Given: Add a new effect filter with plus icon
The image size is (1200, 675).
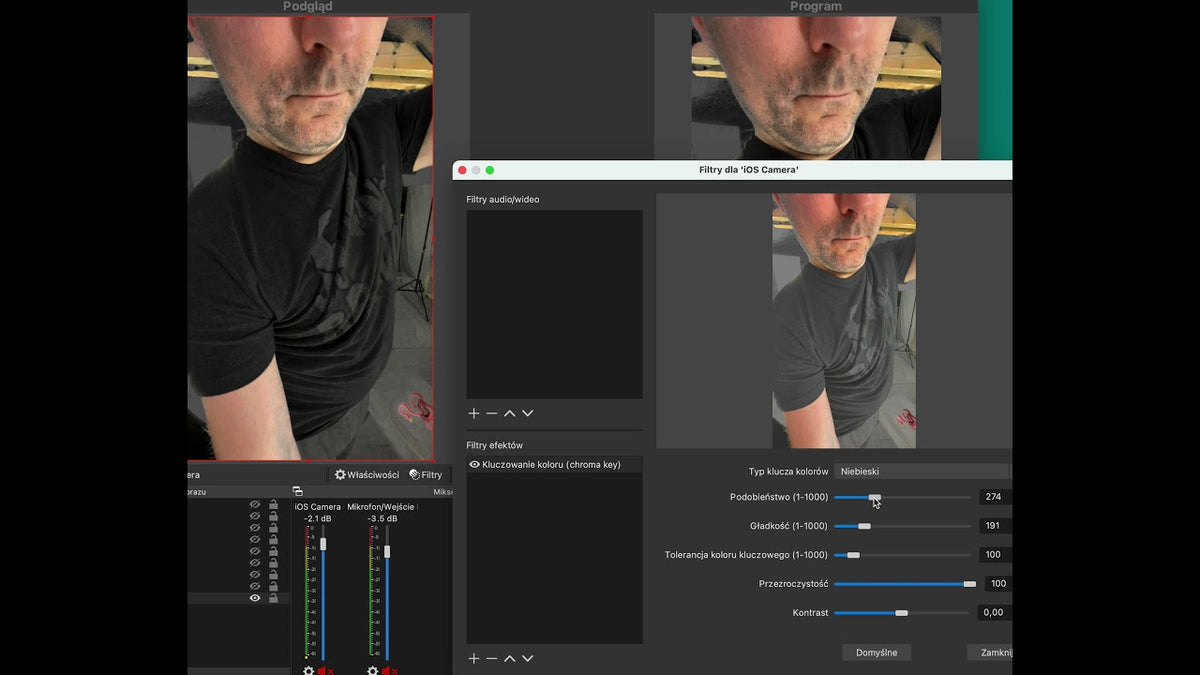Looking at the screenshot, I should tap(474, 658).
